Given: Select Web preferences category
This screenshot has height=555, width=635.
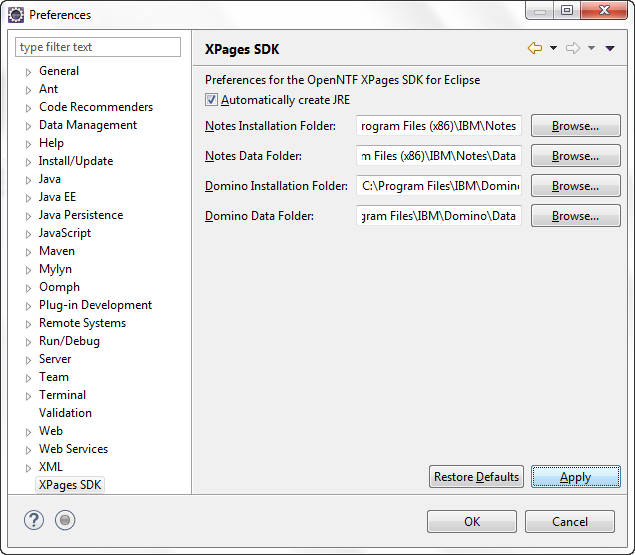Looking at the screenshot, I should click(x=51, y=431).
